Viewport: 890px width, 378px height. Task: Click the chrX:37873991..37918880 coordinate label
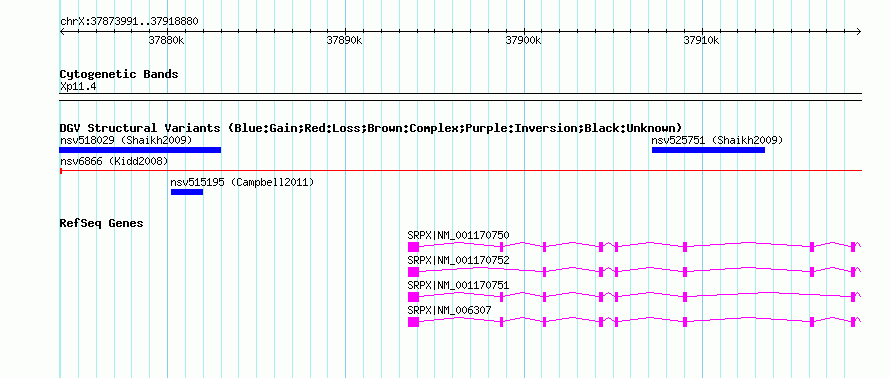tap(129, 22)
